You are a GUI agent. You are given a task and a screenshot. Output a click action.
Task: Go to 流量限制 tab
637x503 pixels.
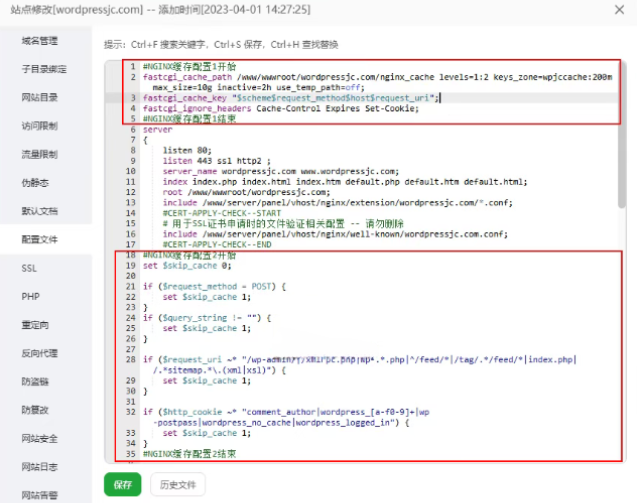click(x=41, y=155)
